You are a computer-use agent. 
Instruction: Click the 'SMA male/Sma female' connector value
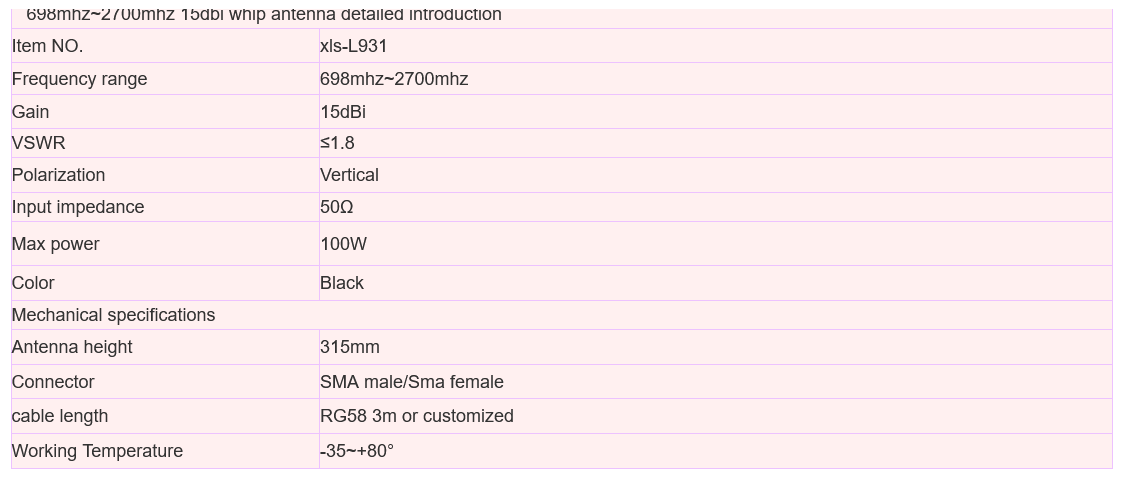click(x=411, y=382)
